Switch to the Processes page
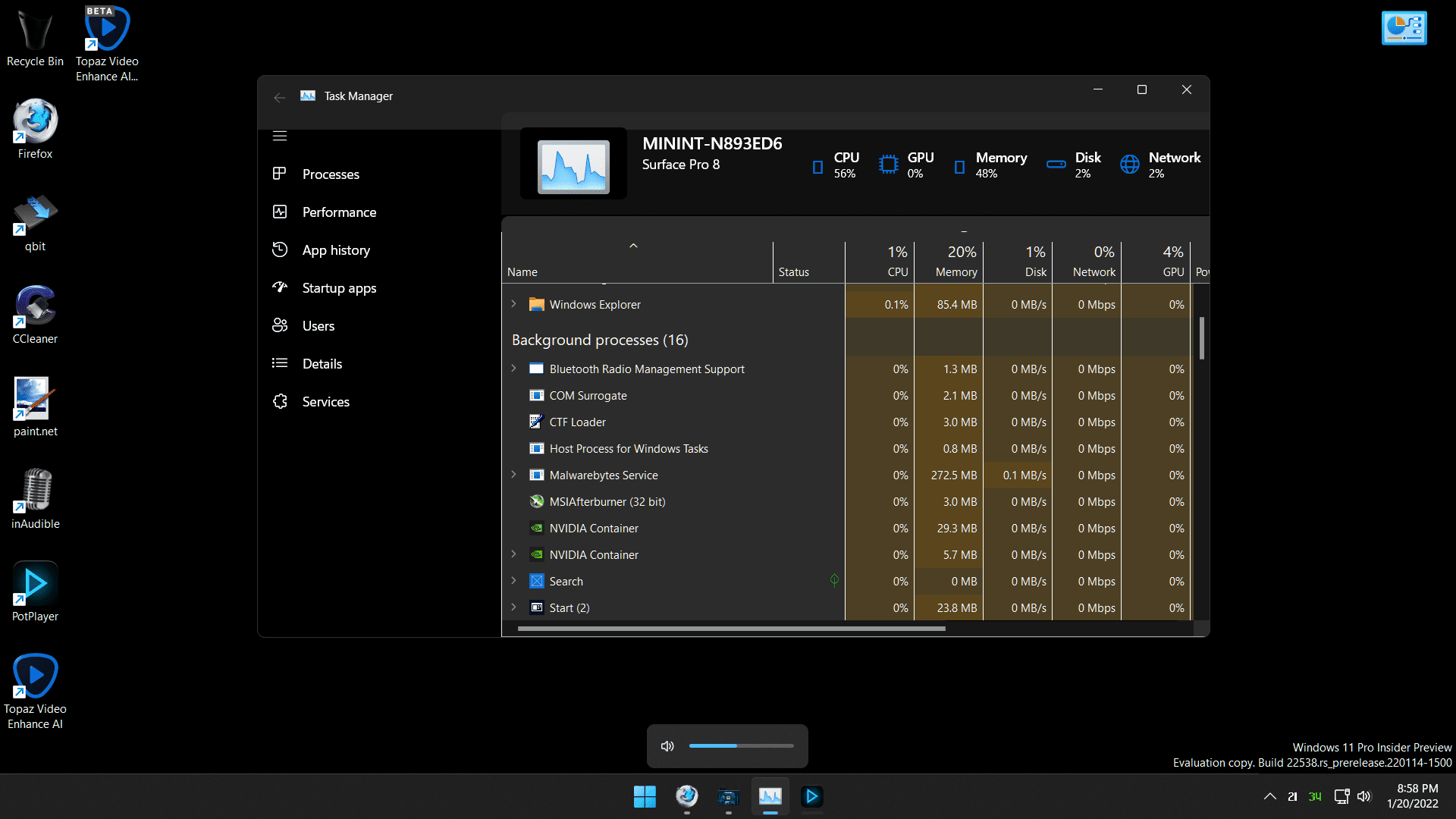Screen dimensions: 1456x819 [331, 174]
